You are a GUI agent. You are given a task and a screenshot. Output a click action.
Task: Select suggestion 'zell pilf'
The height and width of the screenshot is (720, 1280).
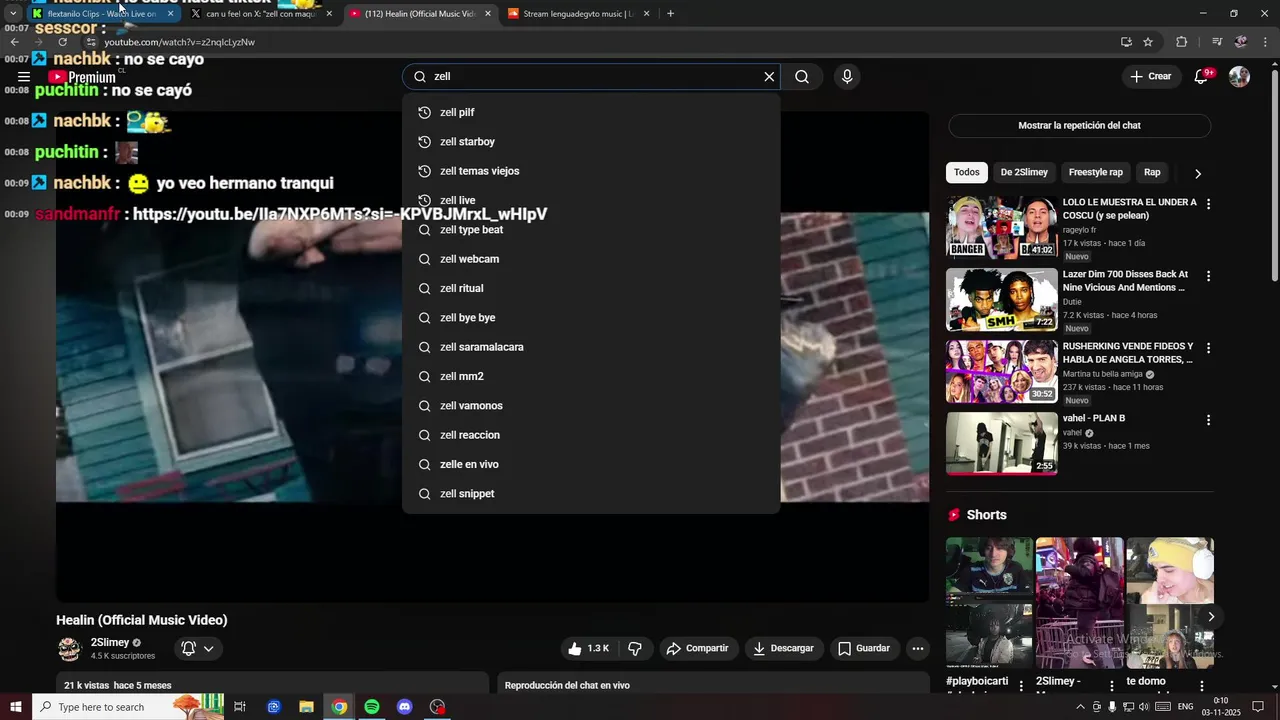pyautogui.click(x=591, y=113)
